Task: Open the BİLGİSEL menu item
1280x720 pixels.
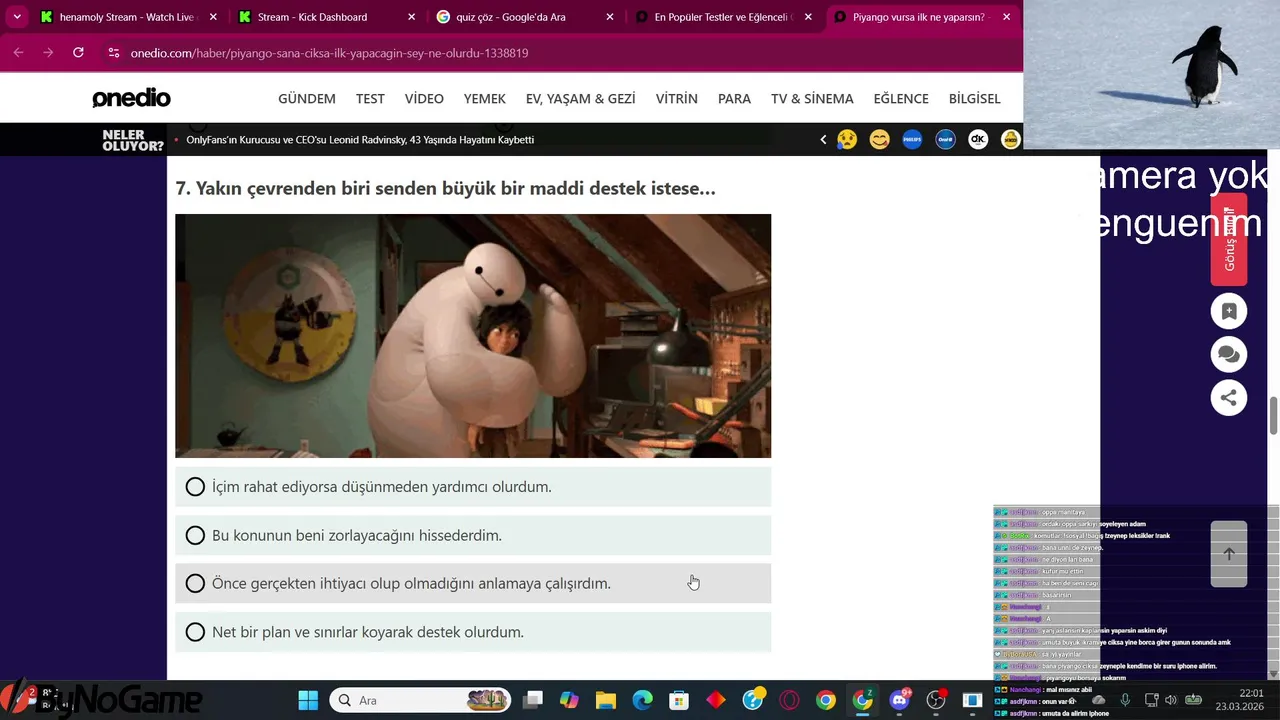Action: pyautogui.click(x=975, y=98)
